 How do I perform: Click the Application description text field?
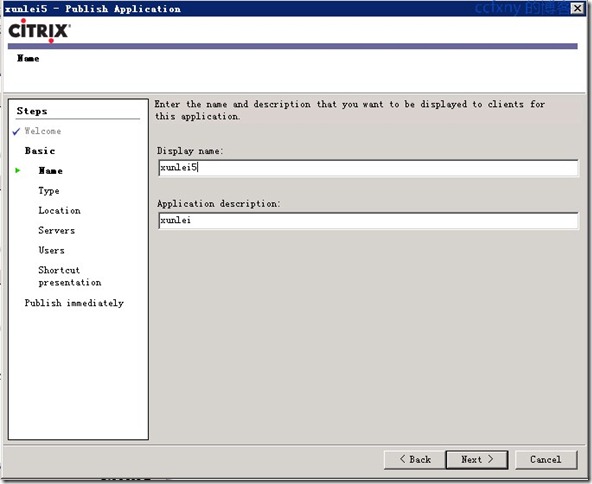pyautogui.click(x=368, y=220)
